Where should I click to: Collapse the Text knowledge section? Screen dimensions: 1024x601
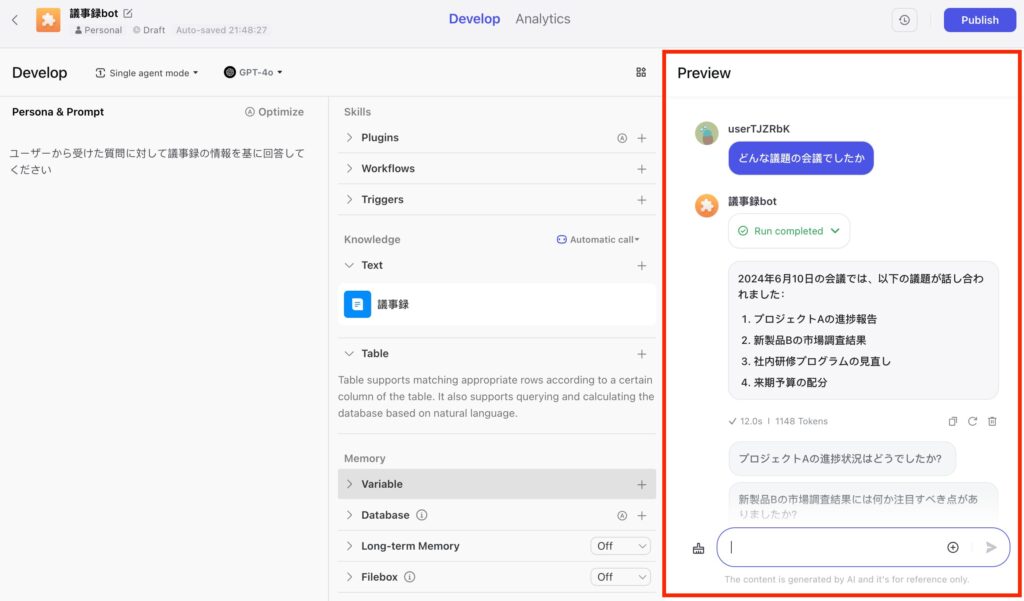point(349,265)
